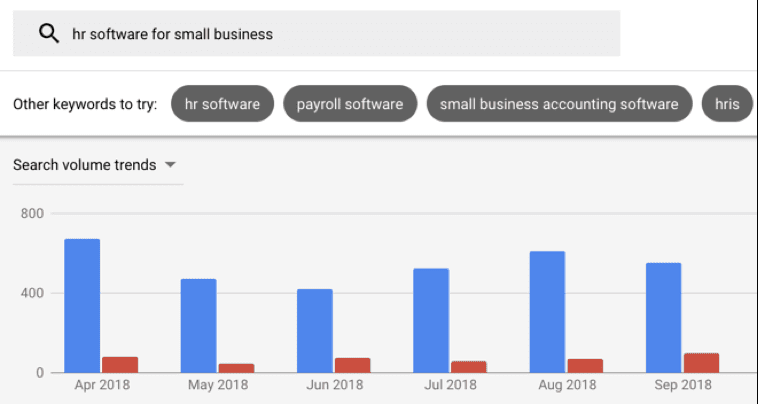Choose "small business accounting software" keyword chip
This screenshot has height=404, width=758.
(x=559, y=104)
